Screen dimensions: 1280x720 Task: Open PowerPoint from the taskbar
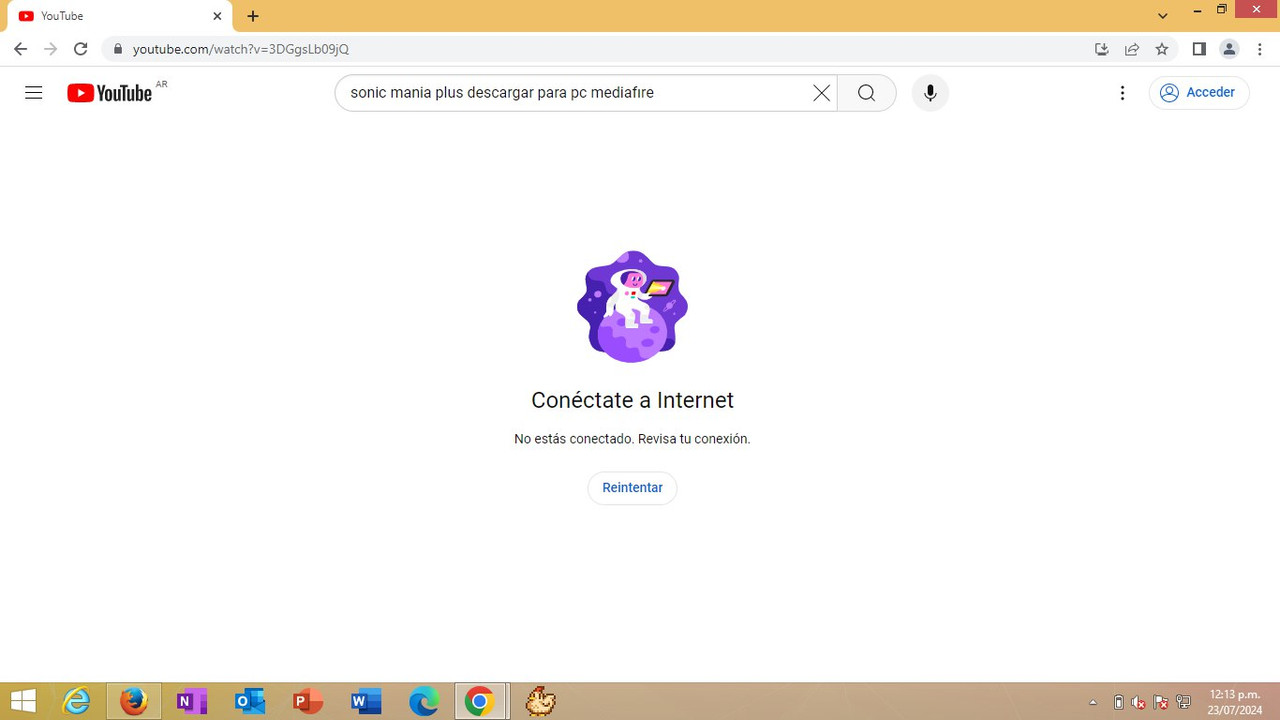click(x=307, y=701)
